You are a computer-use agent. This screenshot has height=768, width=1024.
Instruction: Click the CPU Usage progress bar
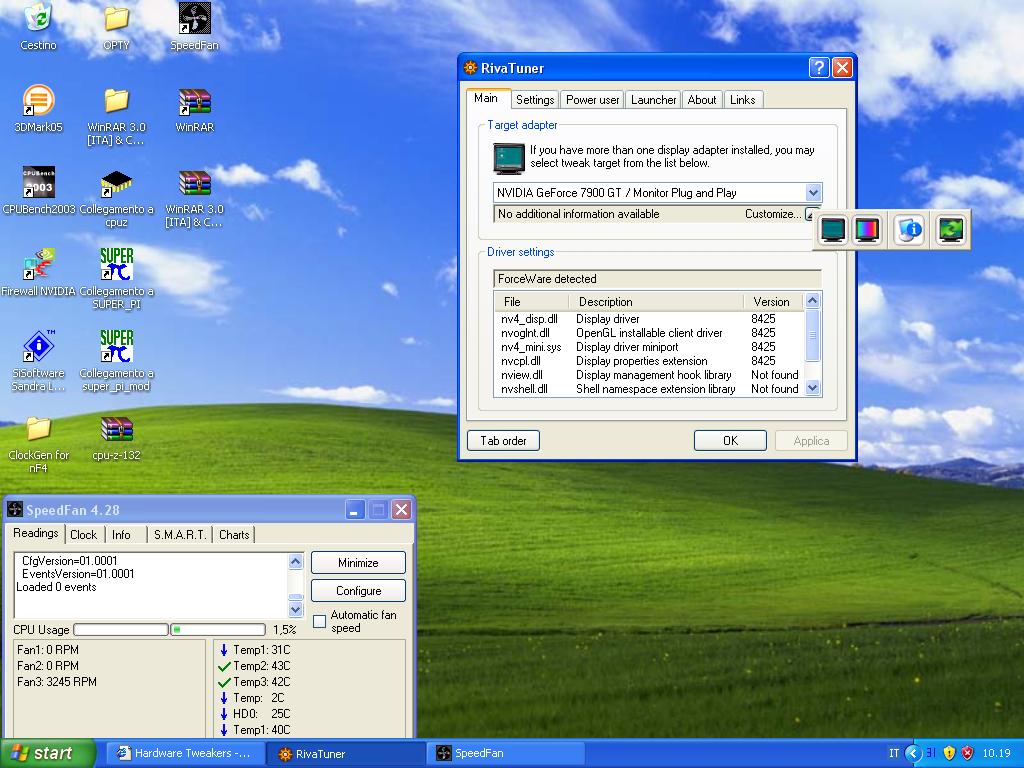click(x=170, y=630)
